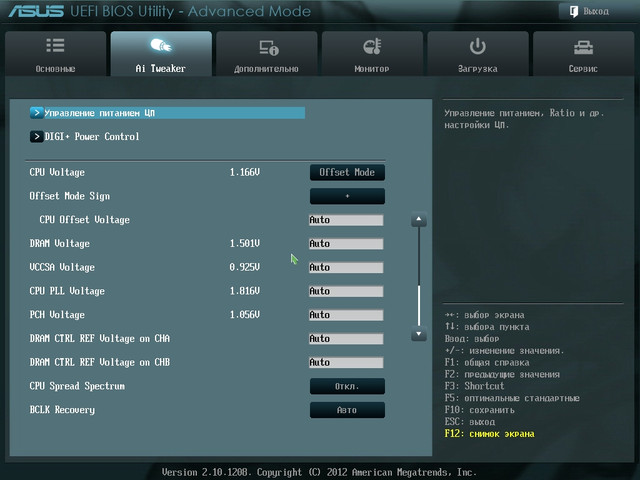This screenshot has width=640, height=480.
Task: Select the BCLK Recovery label
Action: click(62, 409)
